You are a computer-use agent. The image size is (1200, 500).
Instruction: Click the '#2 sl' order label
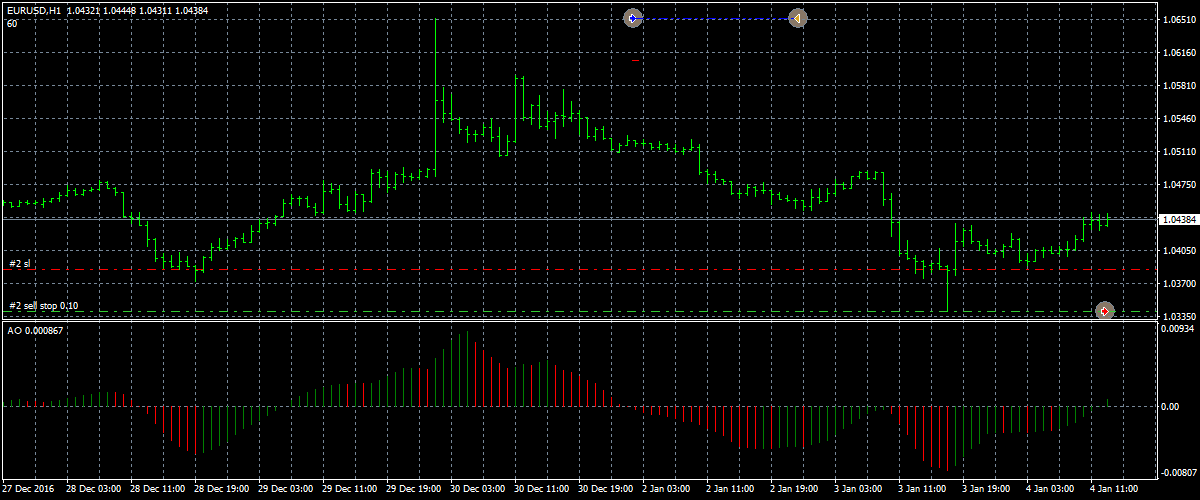[20, 263]
